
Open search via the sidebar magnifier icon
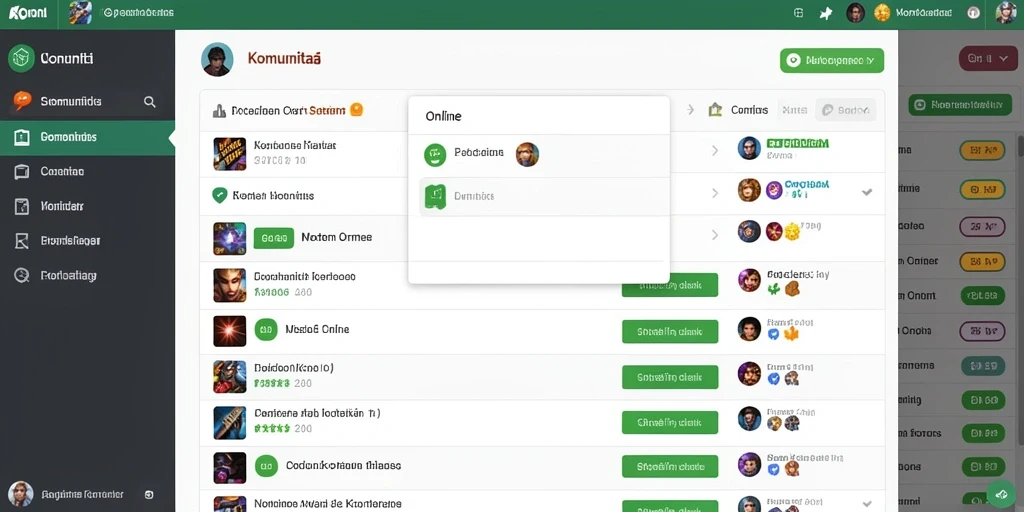tap(150, 102)
